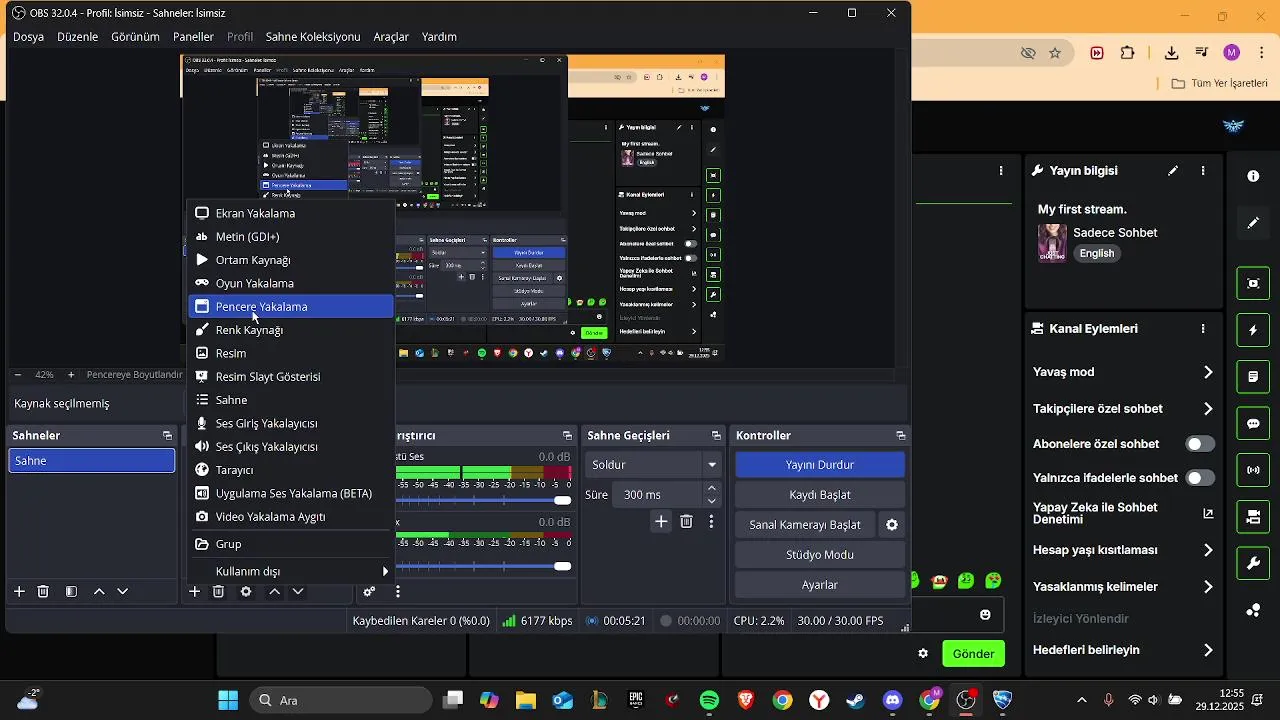The image size is (1280, 720).
Task: Open the Sahne Koleksiyonu menu
Action: [313, 37]
